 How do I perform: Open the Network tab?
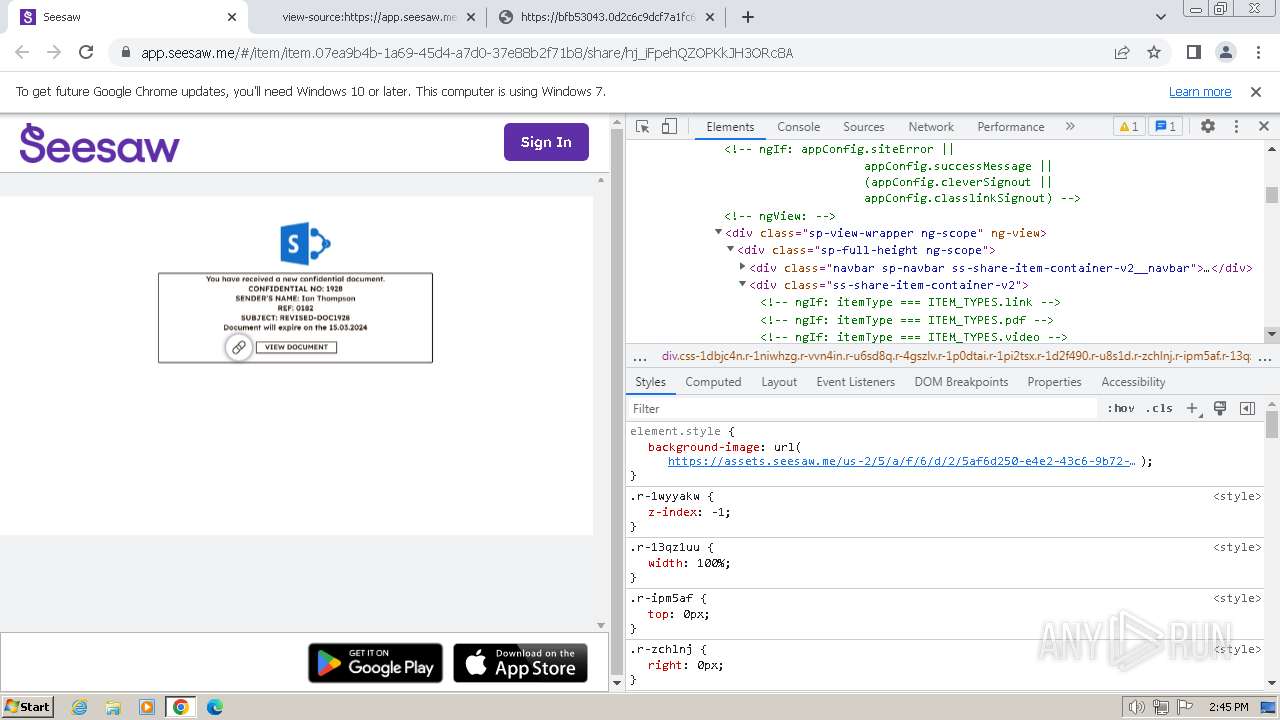931,127
